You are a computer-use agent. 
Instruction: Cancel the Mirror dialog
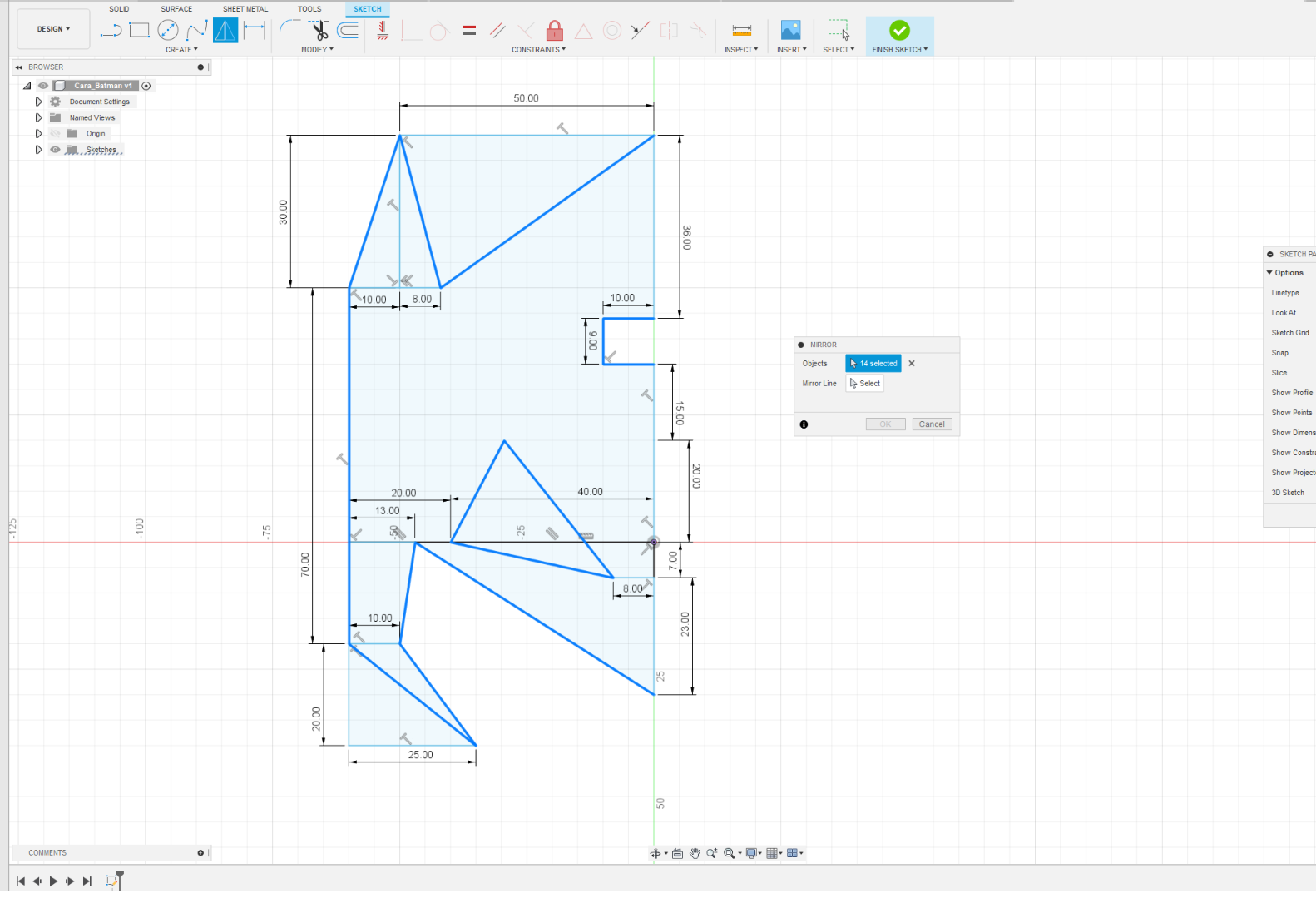(932, 424)
